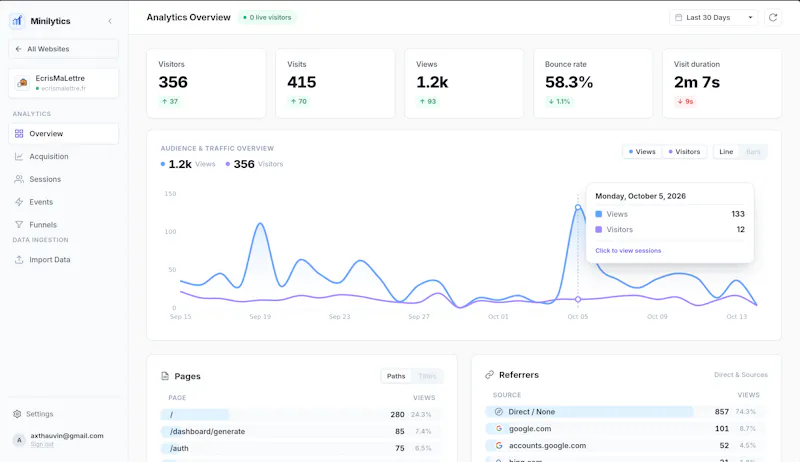Go back to All Websites
Viewport: 800px width, 462px height.
64,49
